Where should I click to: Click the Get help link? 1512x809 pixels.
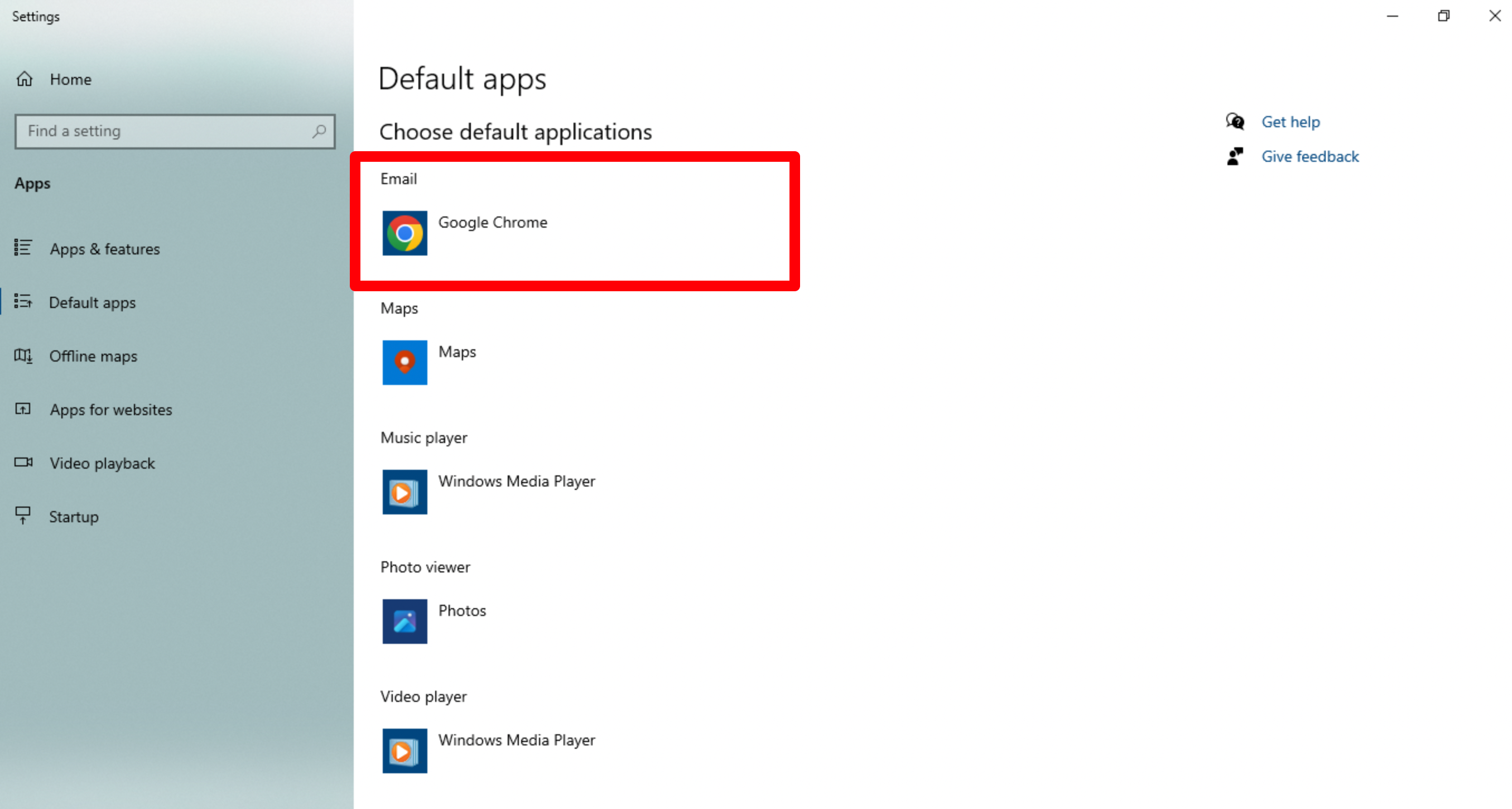1291,122
